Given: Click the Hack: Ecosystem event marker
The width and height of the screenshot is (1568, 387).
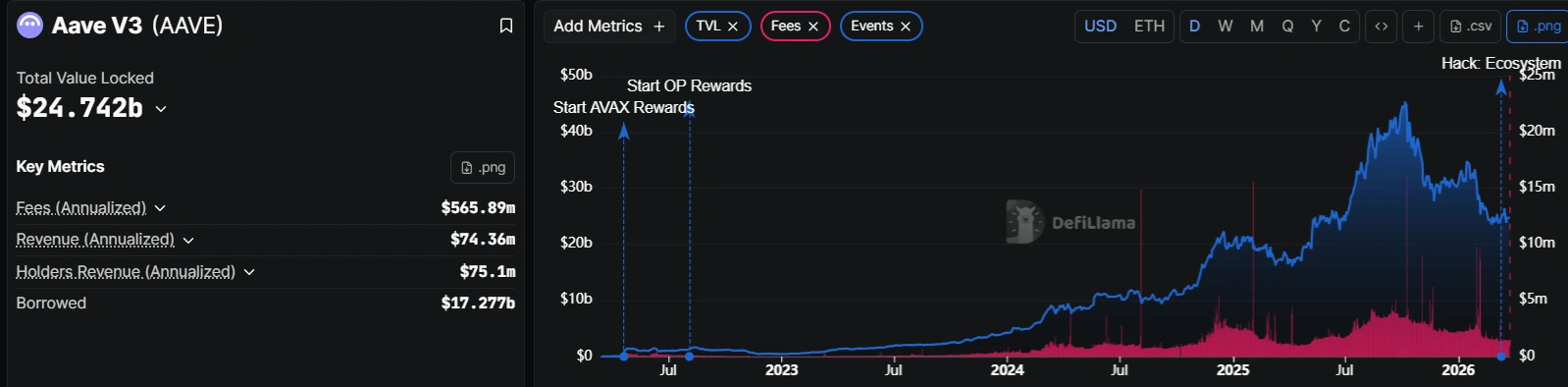Looking at the screenshot, I should [x=1501, y=356].
